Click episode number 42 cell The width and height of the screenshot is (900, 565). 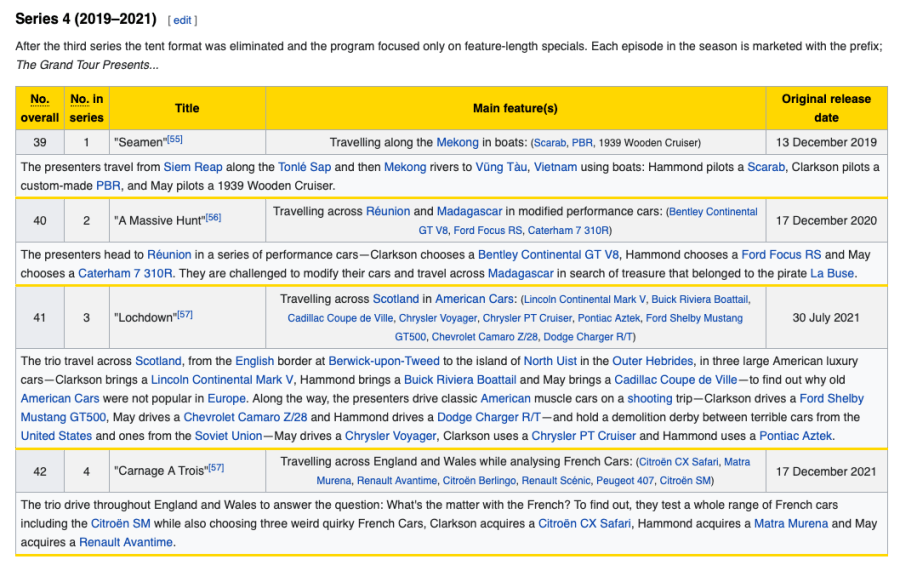(x=40, y=471)
